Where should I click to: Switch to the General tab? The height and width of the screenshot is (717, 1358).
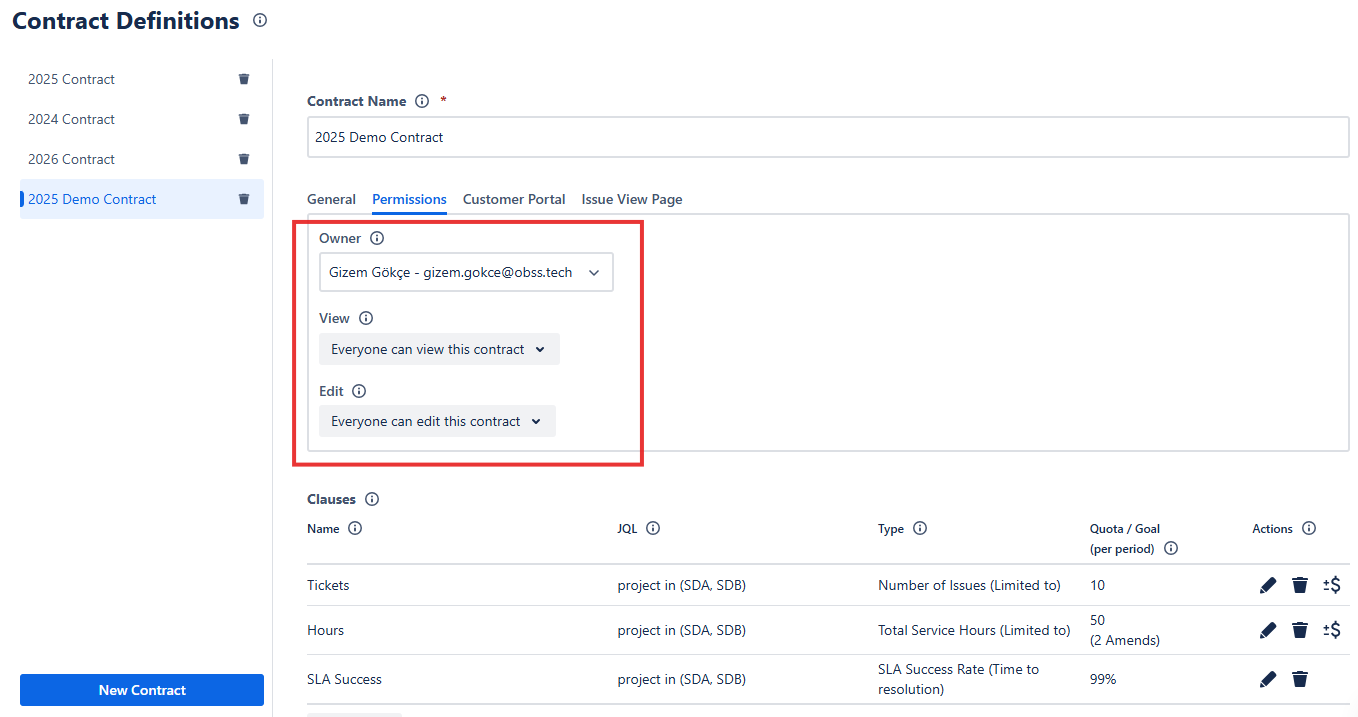pos(331,199)
